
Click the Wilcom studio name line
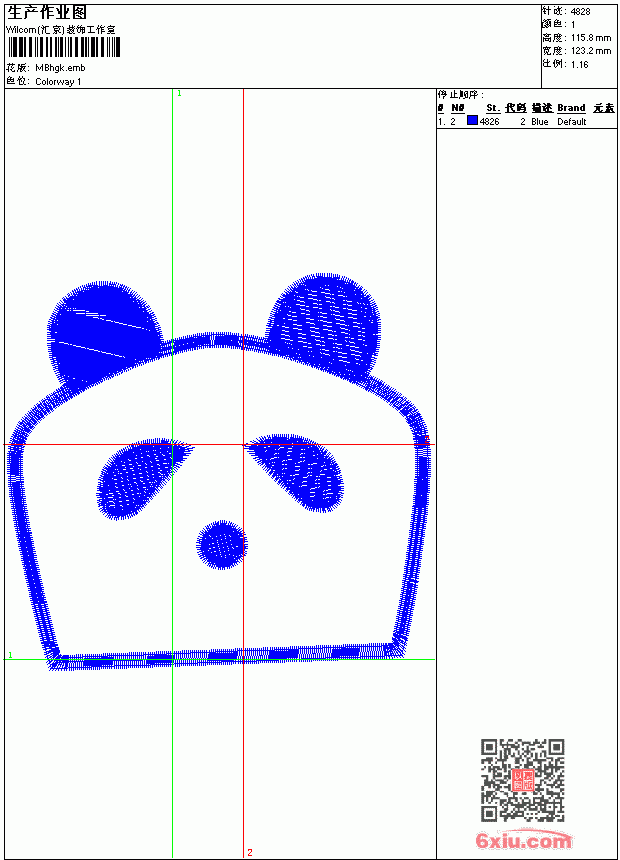click(x=61, y=30)
